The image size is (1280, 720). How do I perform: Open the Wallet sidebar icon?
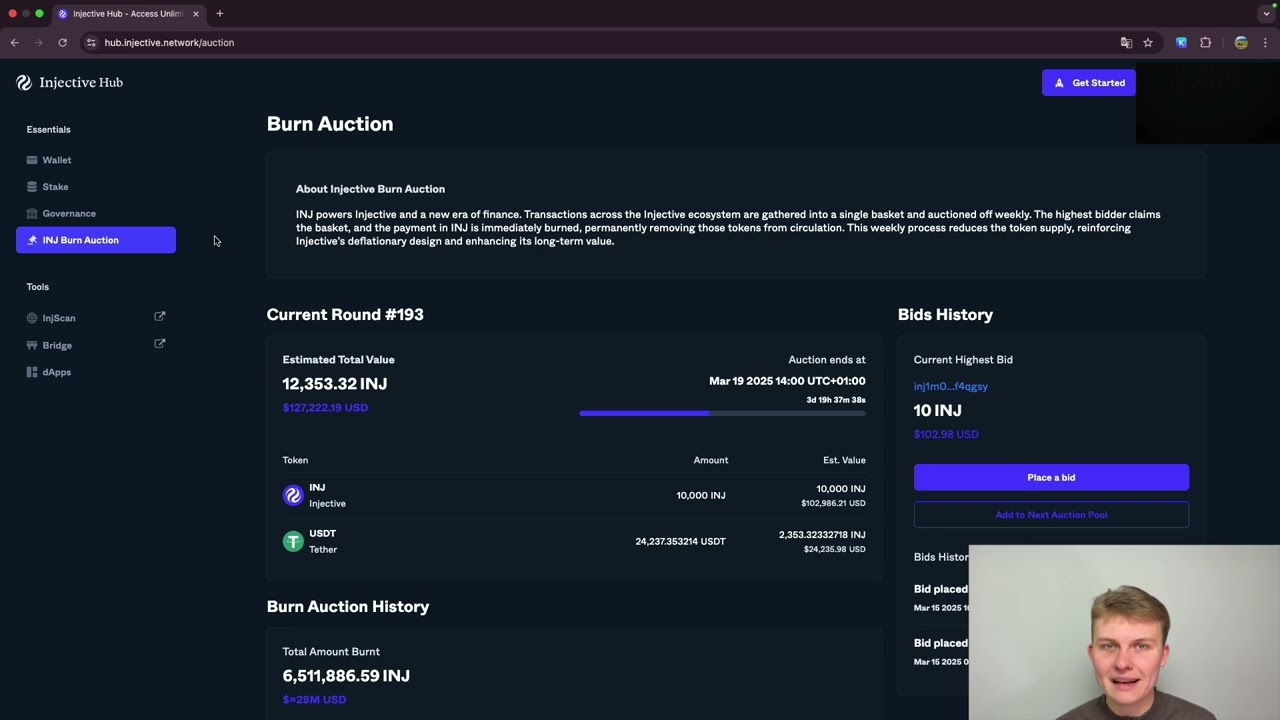click(32, 160)
